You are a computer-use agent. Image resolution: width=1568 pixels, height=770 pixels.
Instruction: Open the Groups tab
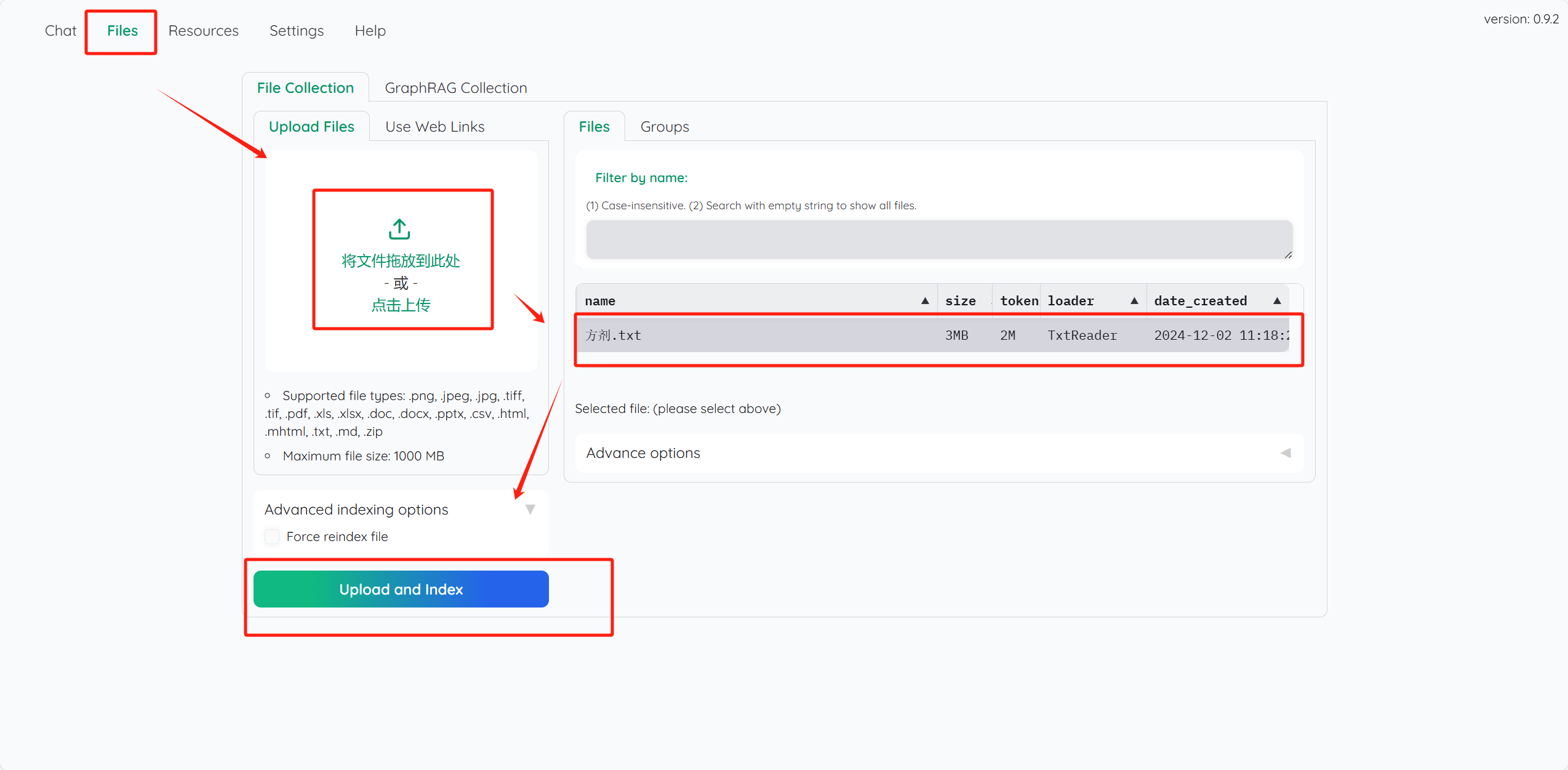[x=664, y=127]
